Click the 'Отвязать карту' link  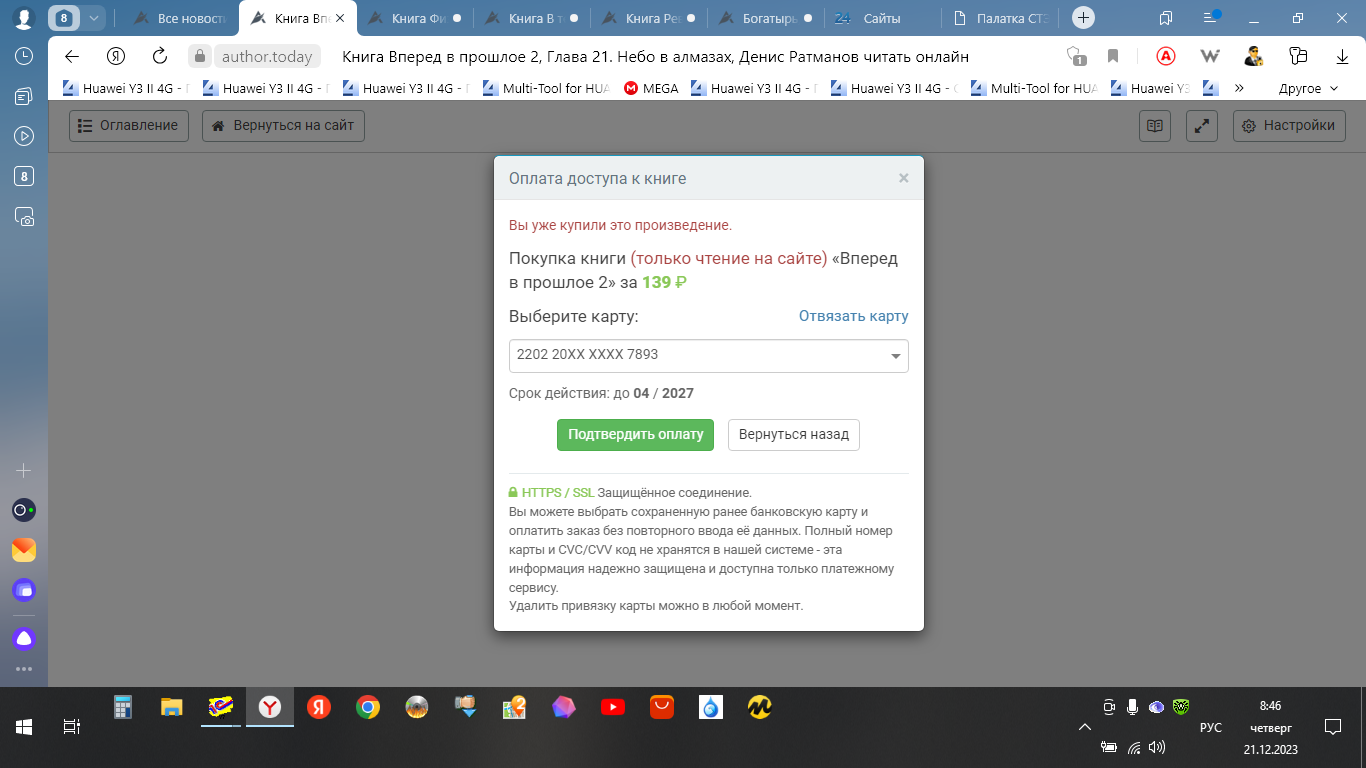(x=854, y=316)
